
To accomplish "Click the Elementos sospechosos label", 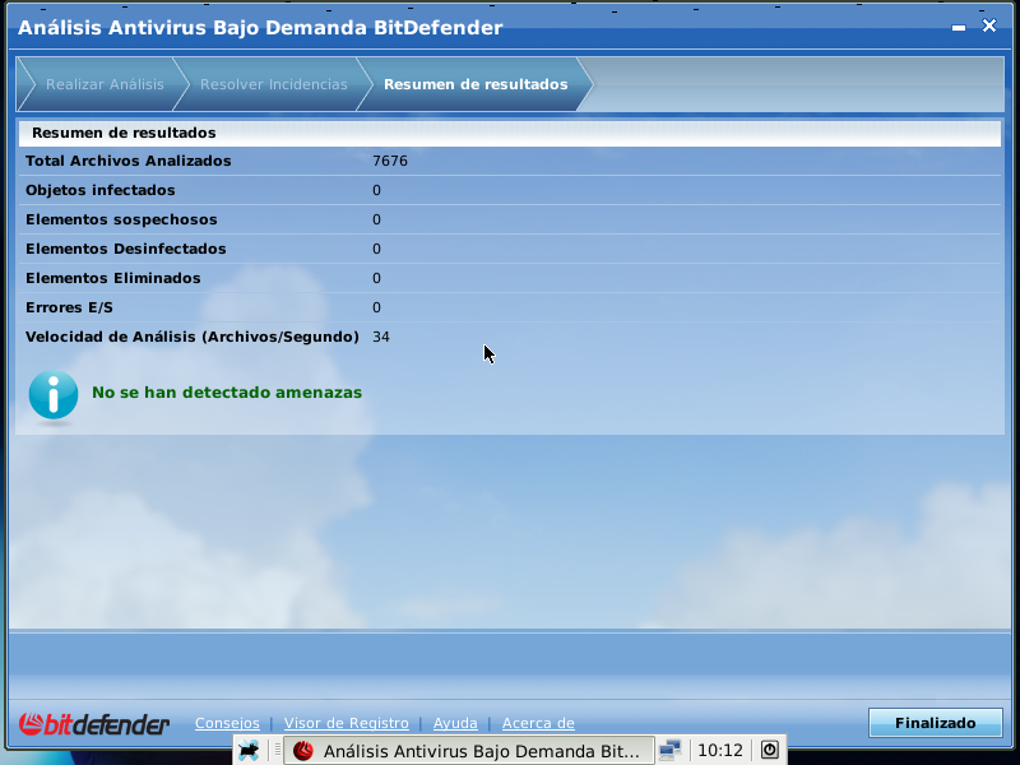I will (x=121, y=220).
